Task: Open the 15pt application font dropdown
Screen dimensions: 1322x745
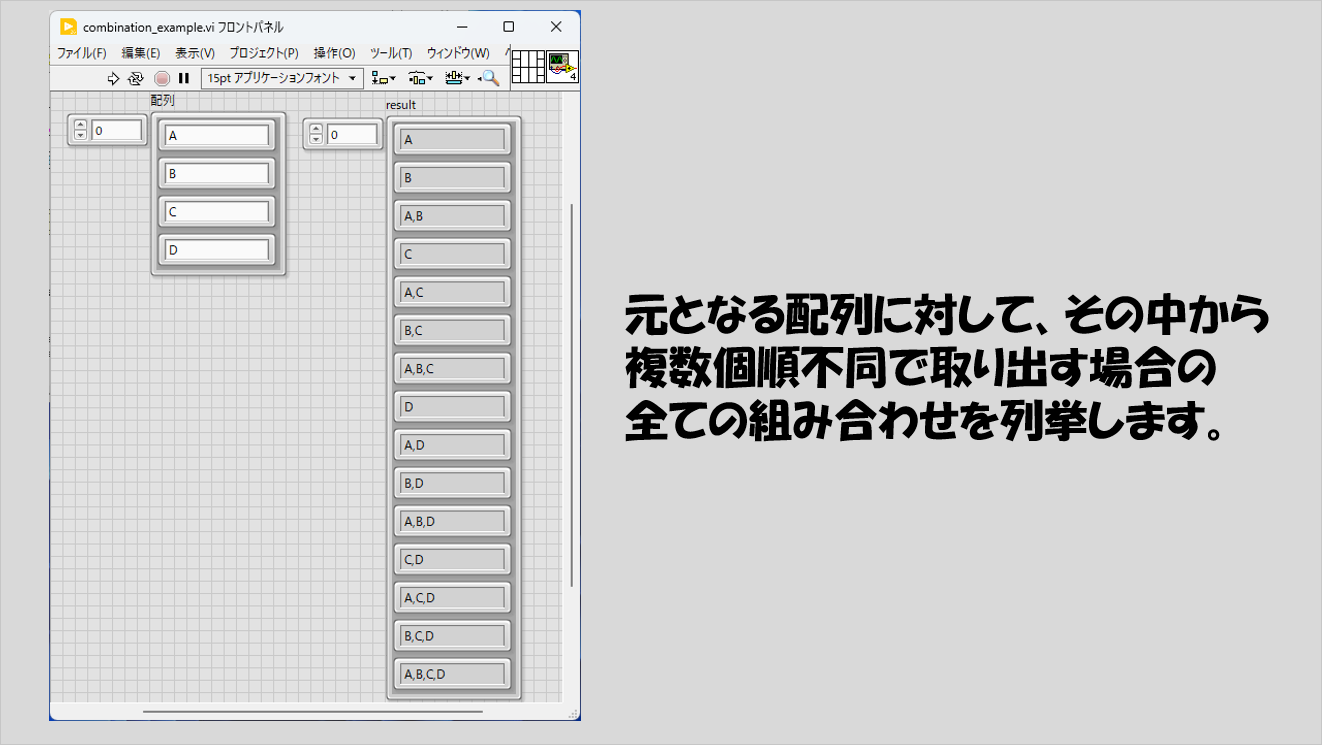Action: pos(282,78)
